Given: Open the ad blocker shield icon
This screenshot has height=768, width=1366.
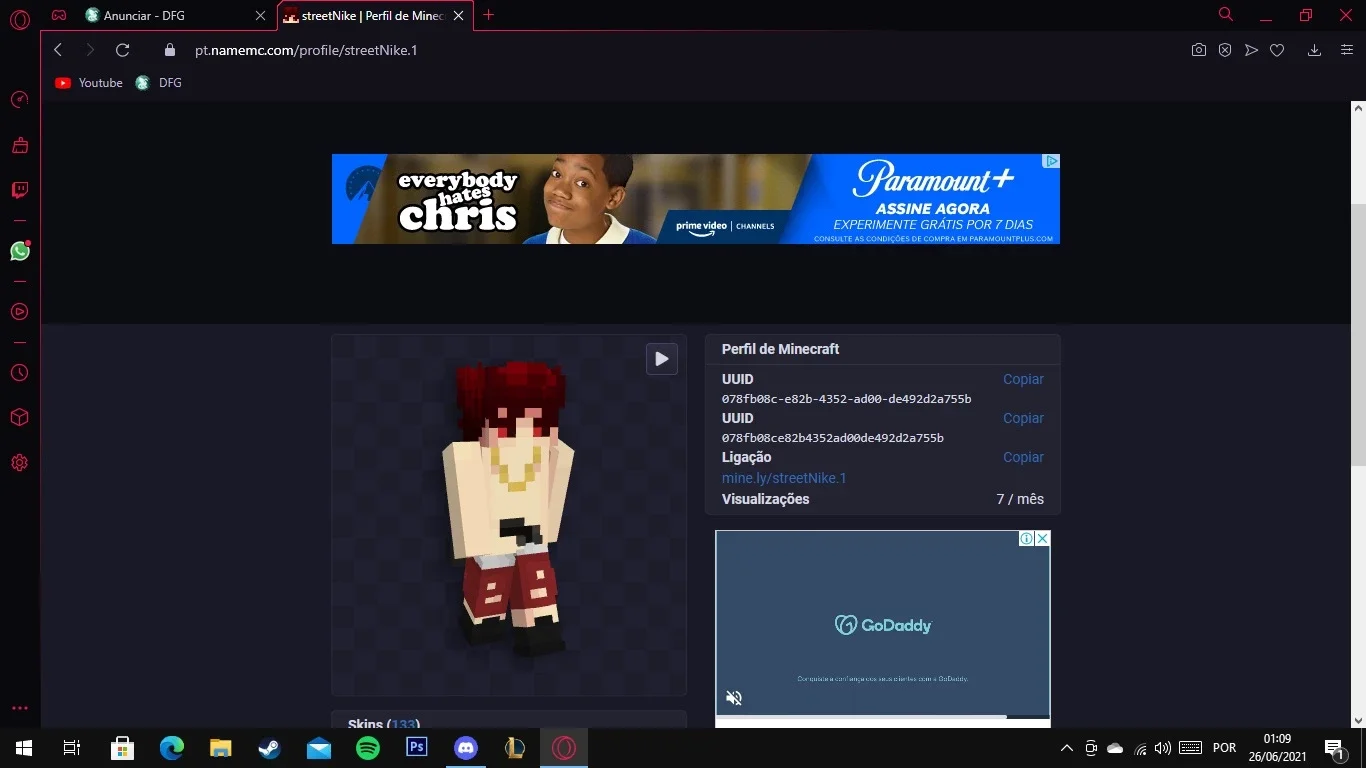Looking at the screenshot, I should (1225, 50).
